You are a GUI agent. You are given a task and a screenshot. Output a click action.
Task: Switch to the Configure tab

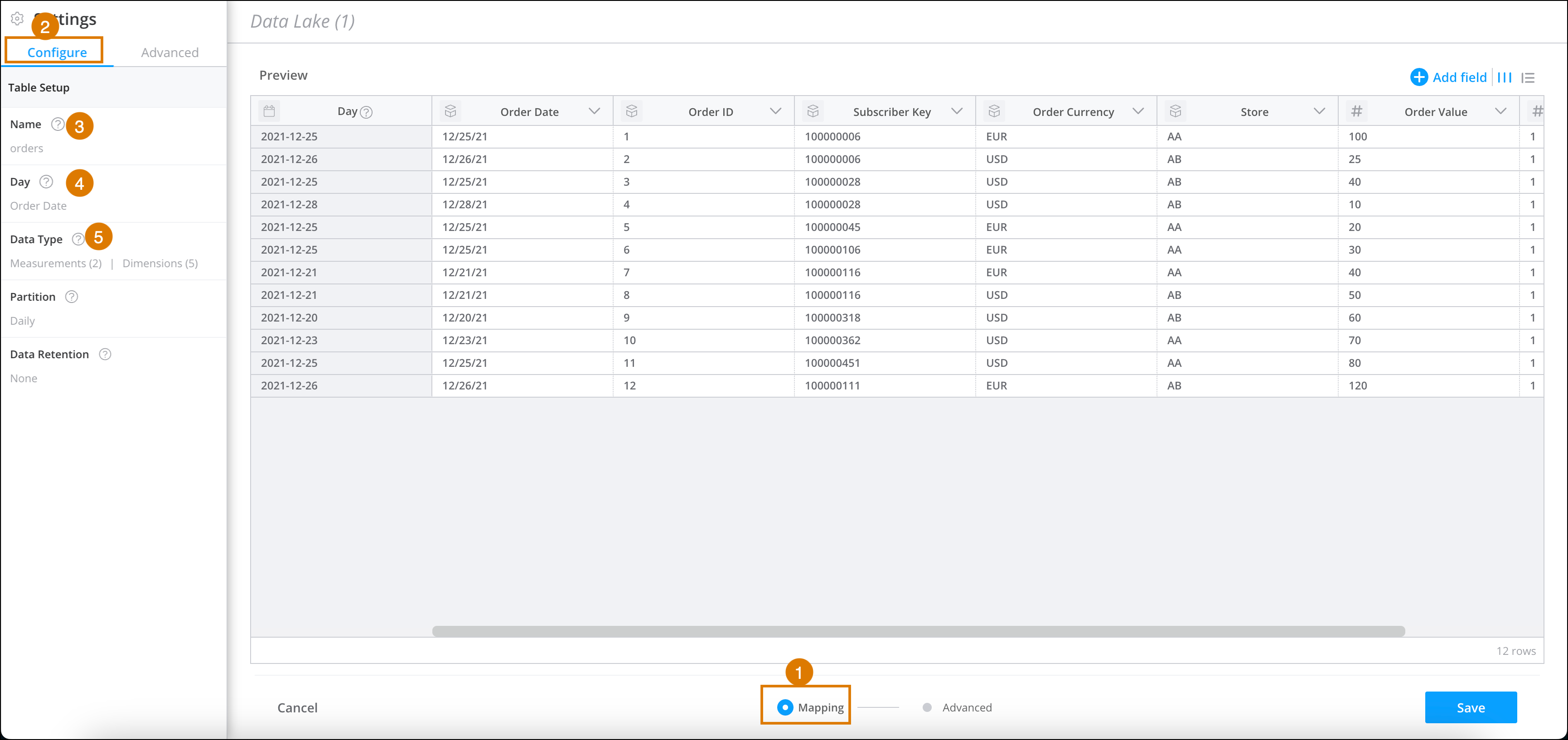point(57,52)
